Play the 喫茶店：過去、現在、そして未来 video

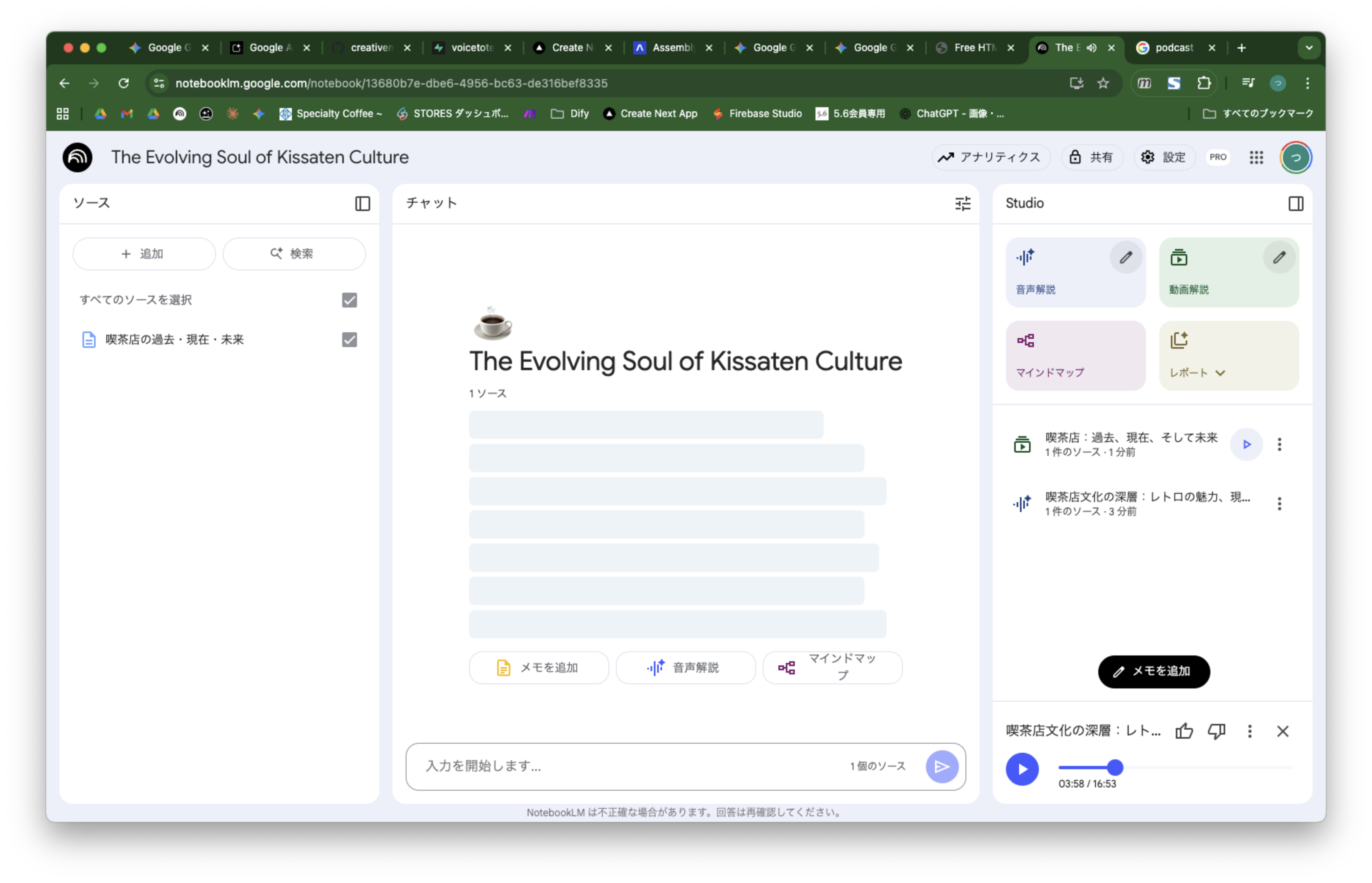1246,444
